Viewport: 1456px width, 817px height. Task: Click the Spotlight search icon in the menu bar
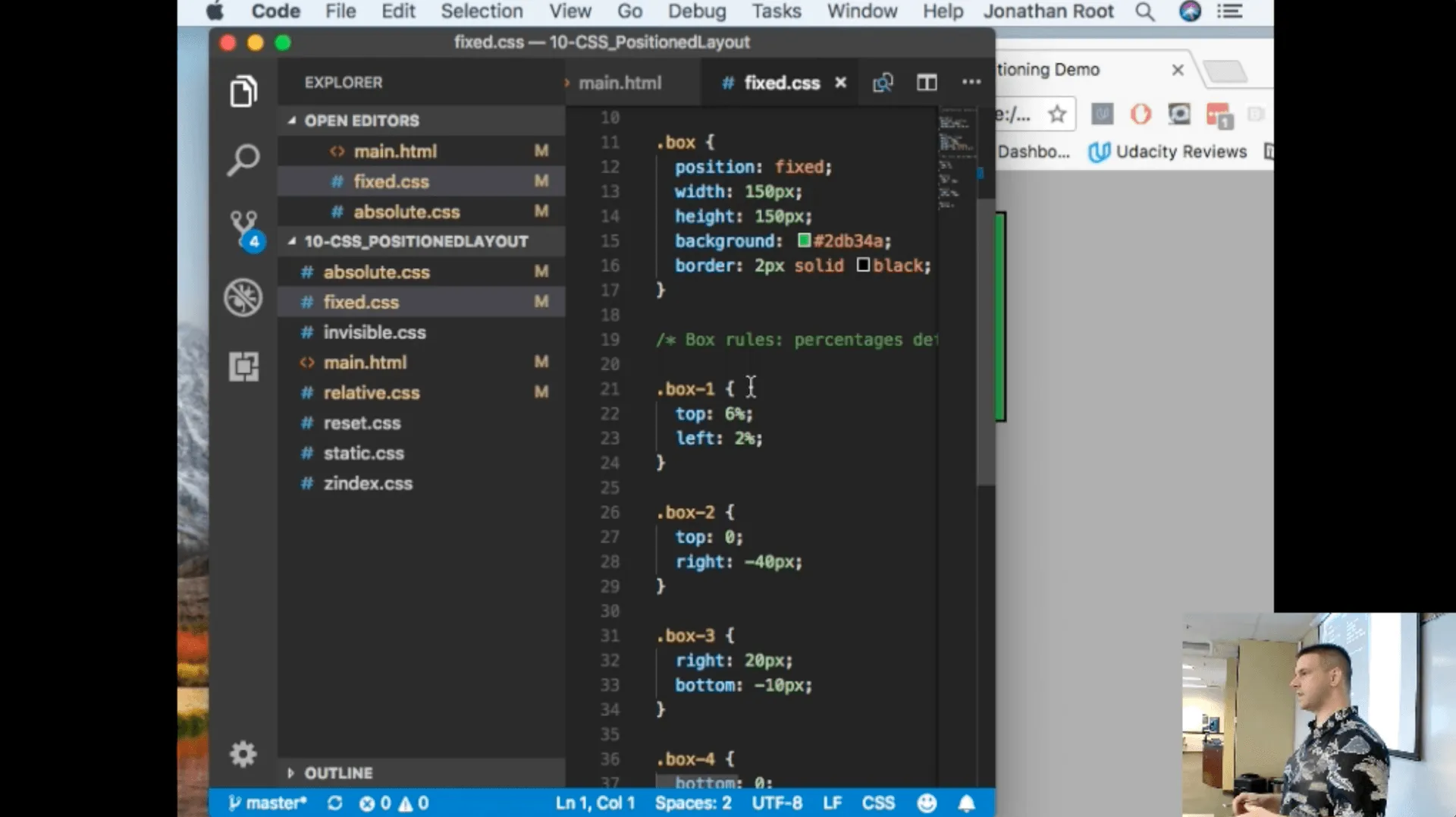(x=1145, y=11)
